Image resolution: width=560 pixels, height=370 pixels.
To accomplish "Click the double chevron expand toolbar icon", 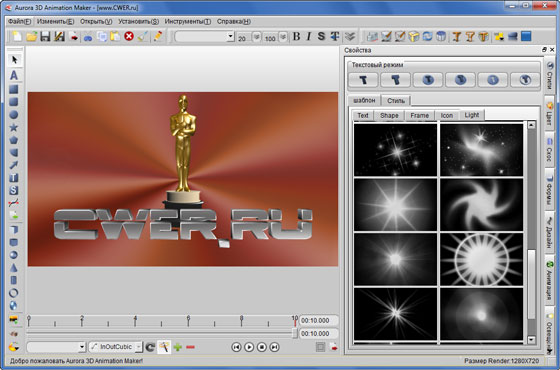I will point(350,36).
